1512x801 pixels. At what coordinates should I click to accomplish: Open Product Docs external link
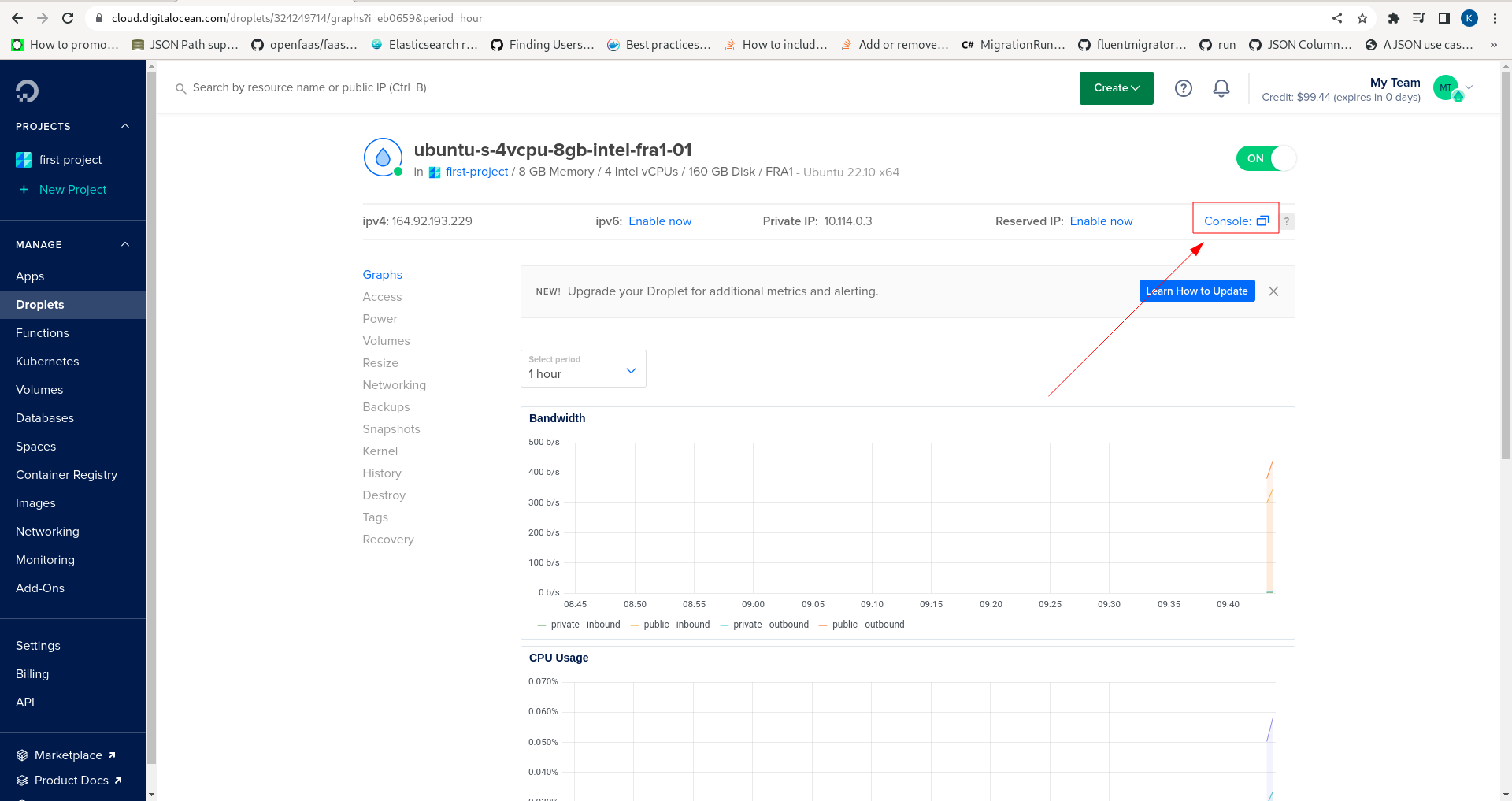click(x=69, y=781)
